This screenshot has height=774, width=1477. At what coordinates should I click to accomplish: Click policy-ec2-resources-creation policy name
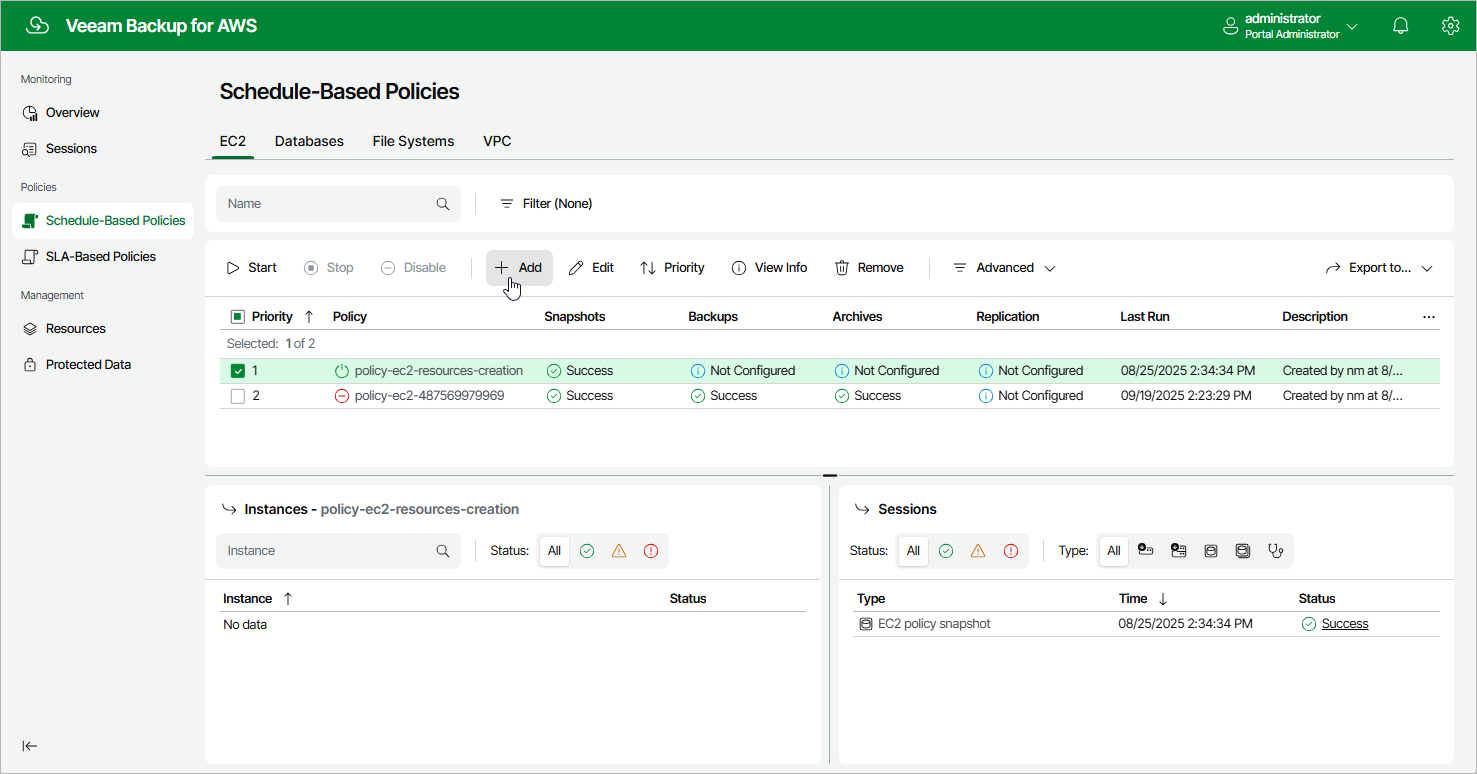pos(439,371)
